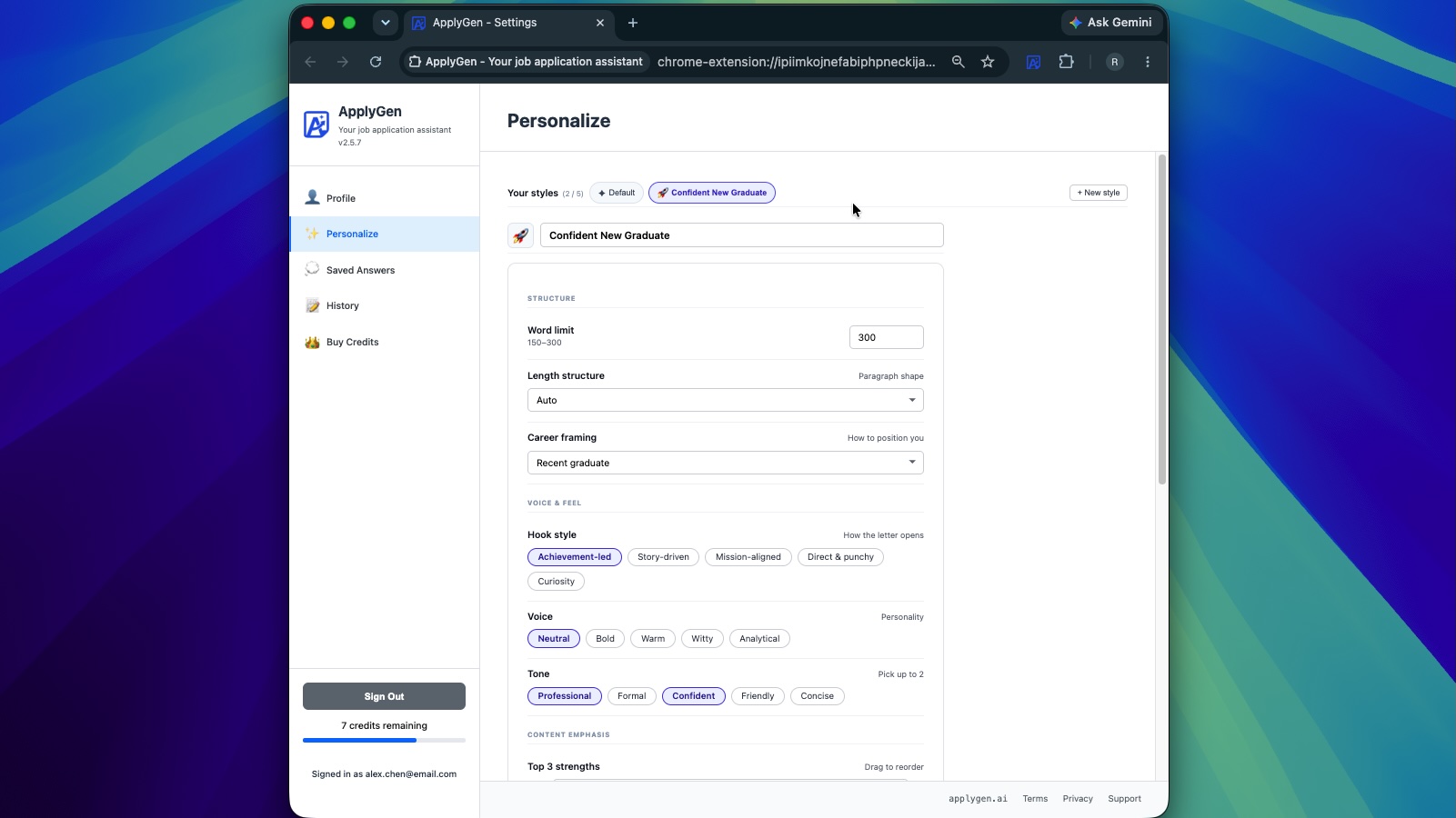Viewport: 1456px width, 818px height.
Task: Select the ApplyGen - Settings browser tab
Action: (509, 23)
